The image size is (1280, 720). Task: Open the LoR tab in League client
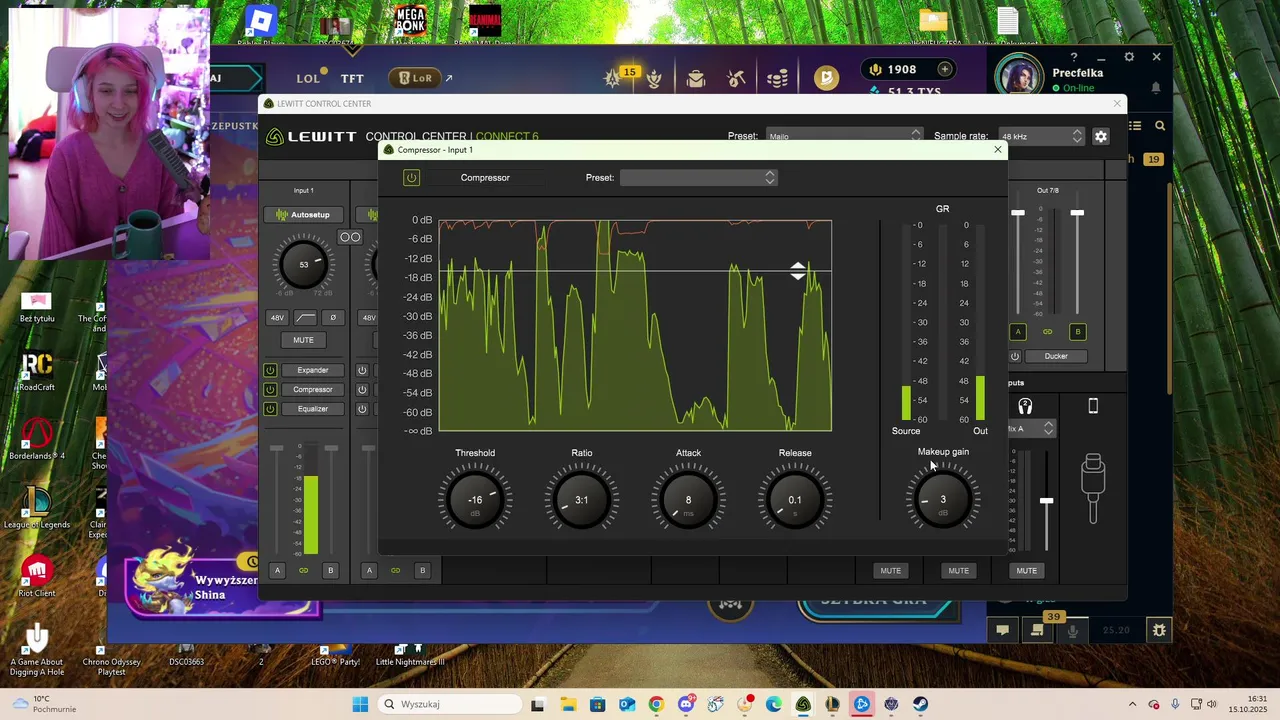415,78
